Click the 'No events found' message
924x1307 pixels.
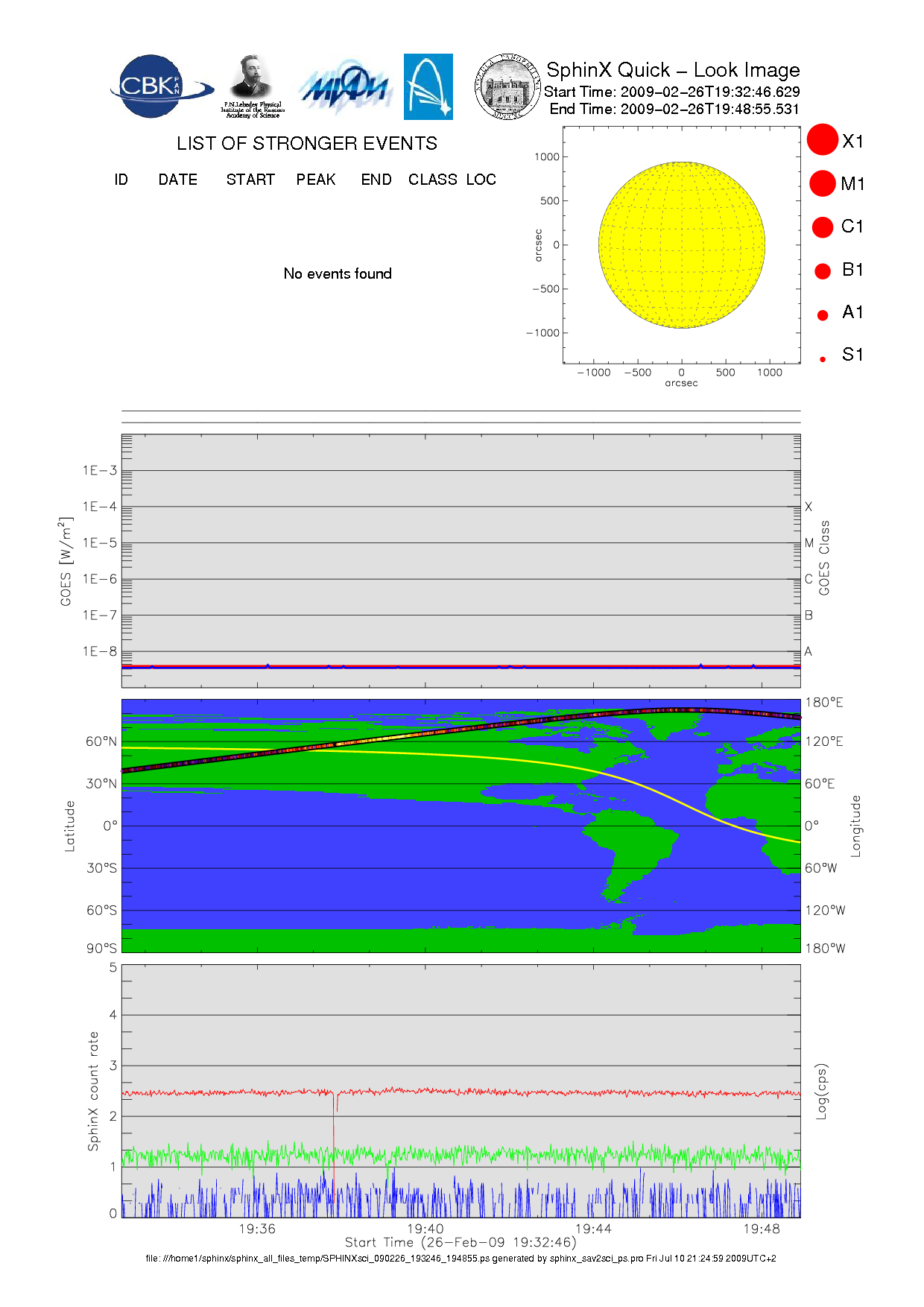coord(338,273)
